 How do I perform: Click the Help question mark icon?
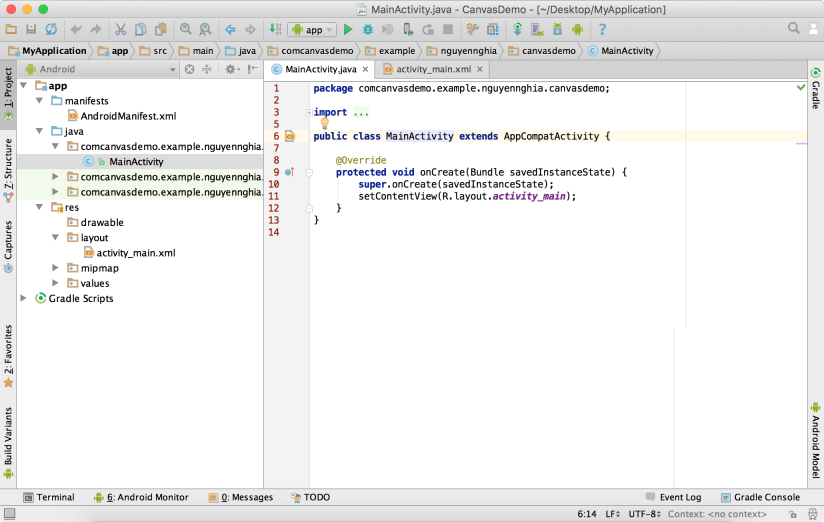602,29
